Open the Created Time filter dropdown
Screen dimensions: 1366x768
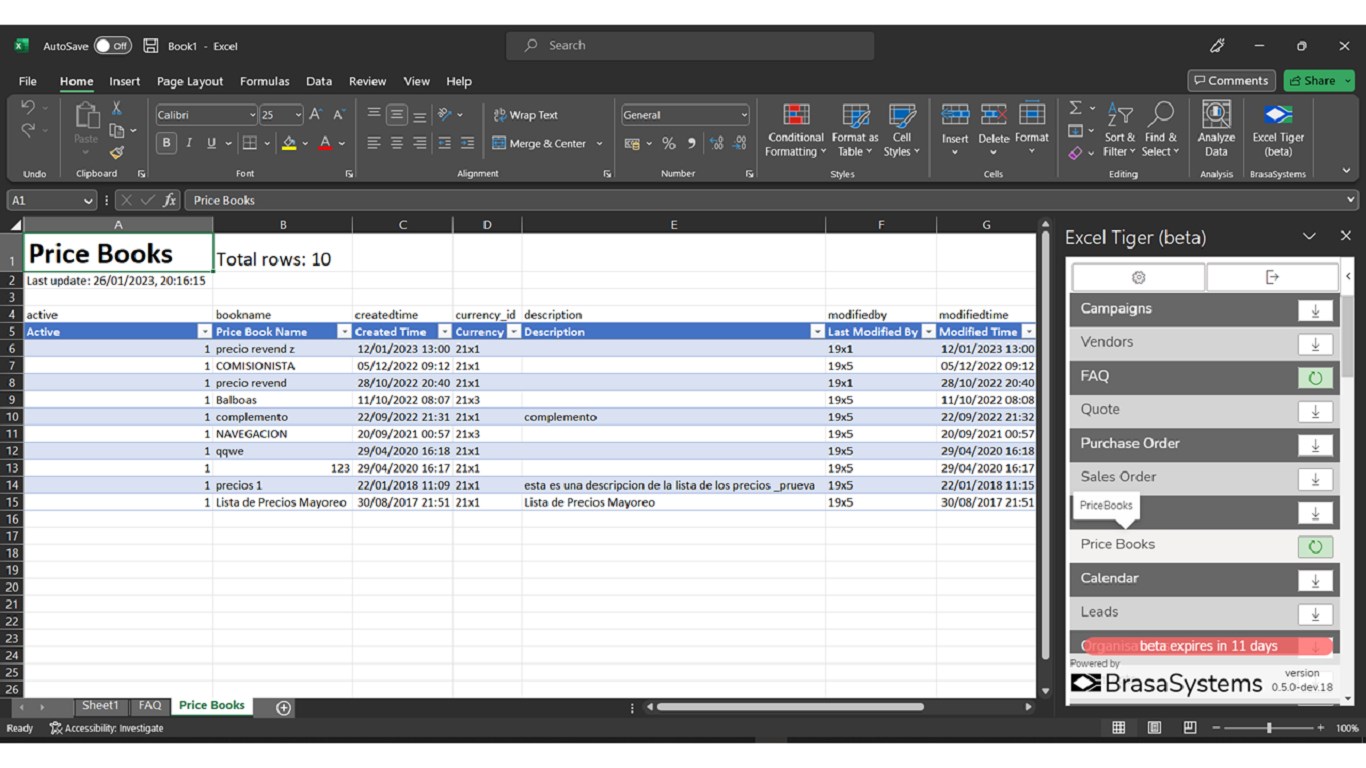(445, 332)
